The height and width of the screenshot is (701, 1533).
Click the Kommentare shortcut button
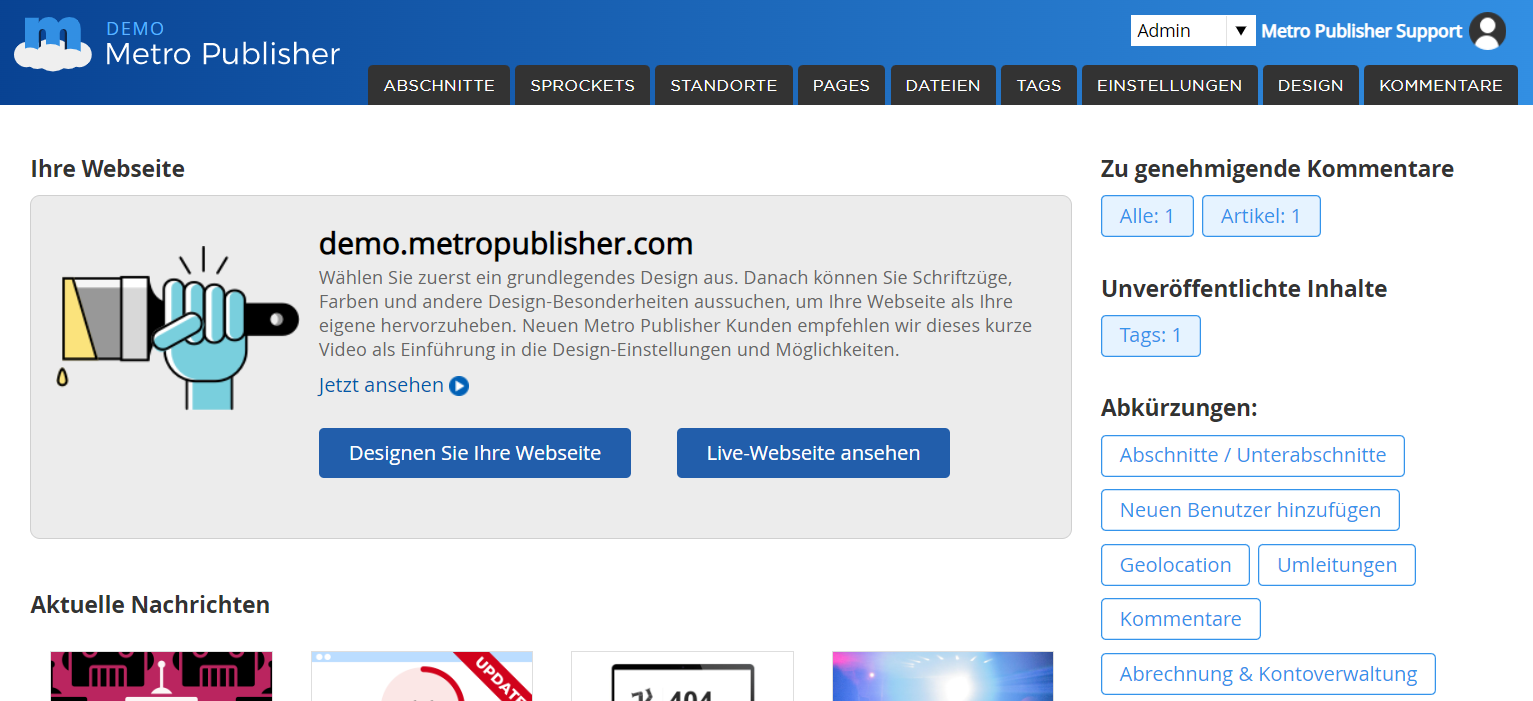point(1181,619)
